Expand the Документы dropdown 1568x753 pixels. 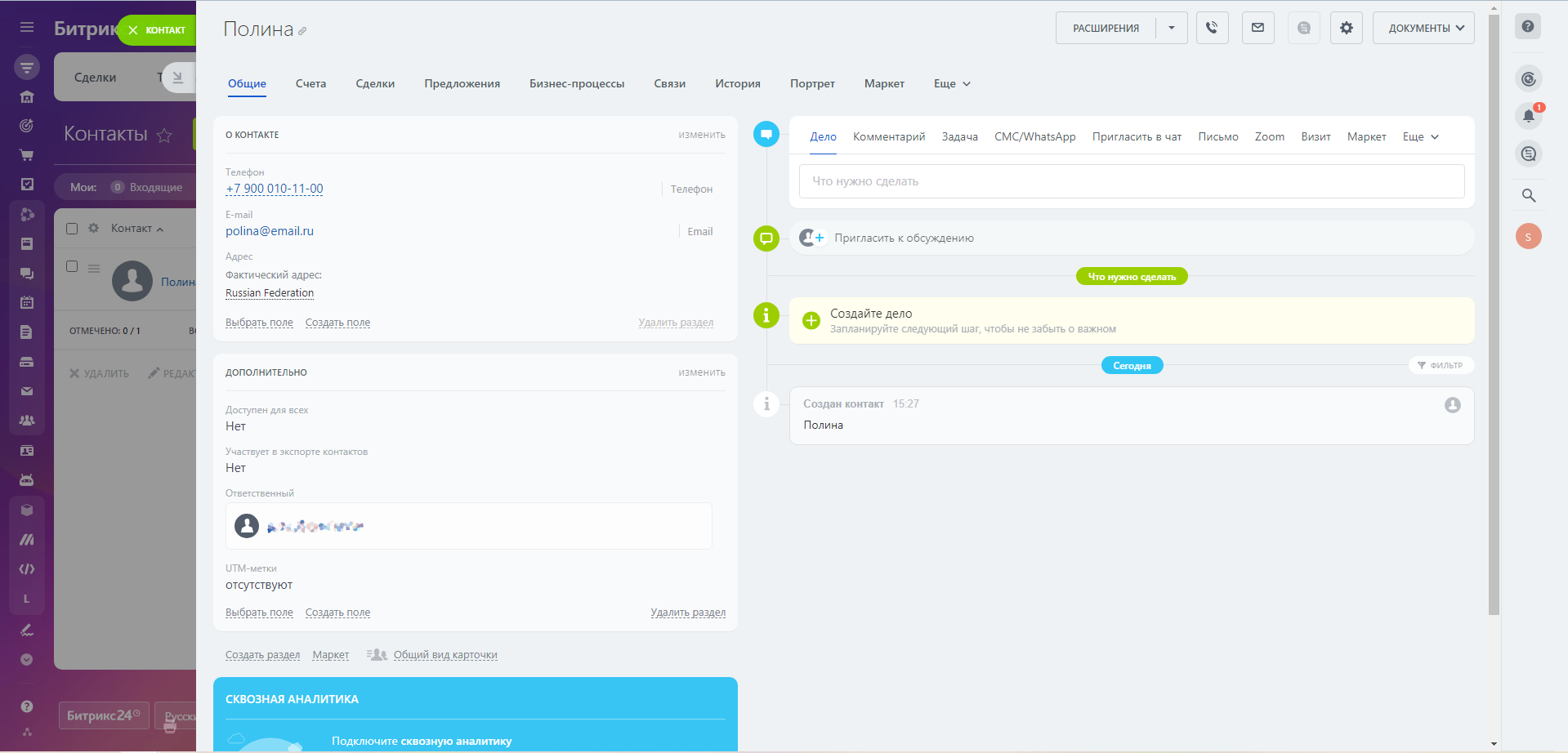click(1423, 28)
